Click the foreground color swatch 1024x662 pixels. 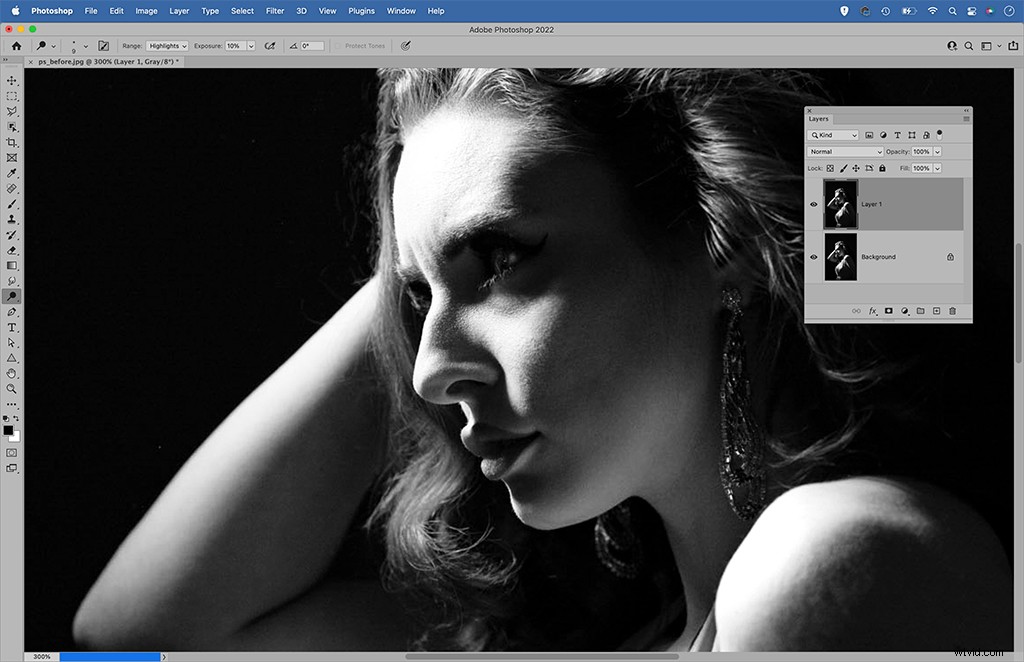point(10,430)
